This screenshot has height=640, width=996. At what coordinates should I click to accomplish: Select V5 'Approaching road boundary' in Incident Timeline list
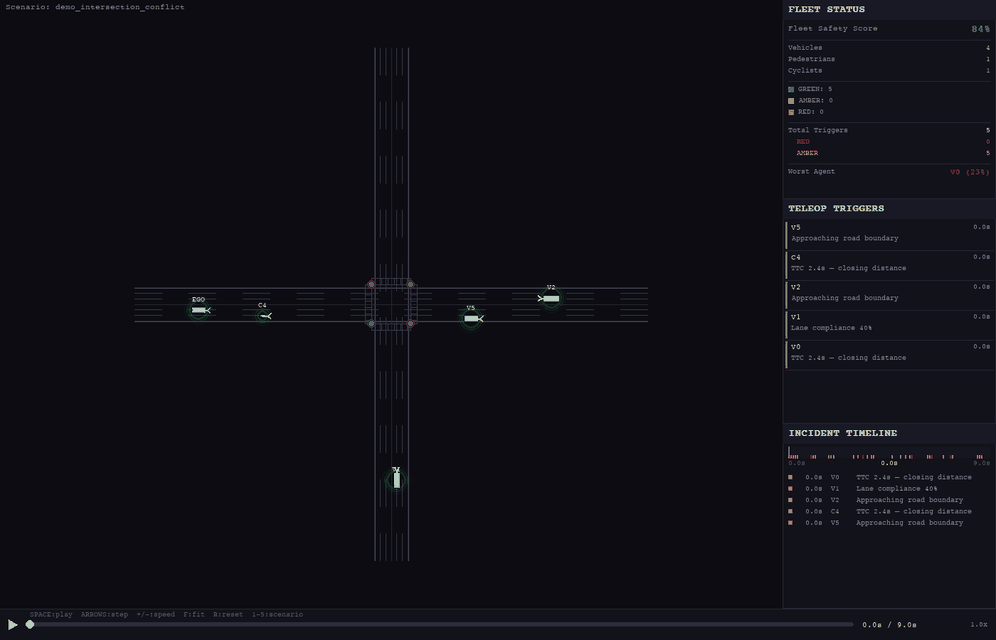[909, 523]
